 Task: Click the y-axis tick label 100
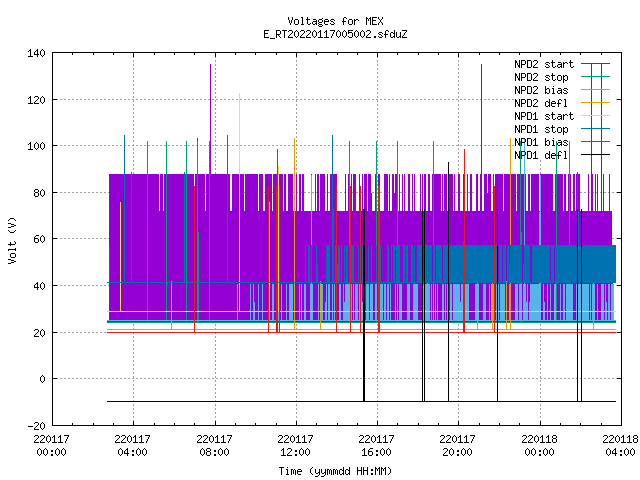(36, 146)
